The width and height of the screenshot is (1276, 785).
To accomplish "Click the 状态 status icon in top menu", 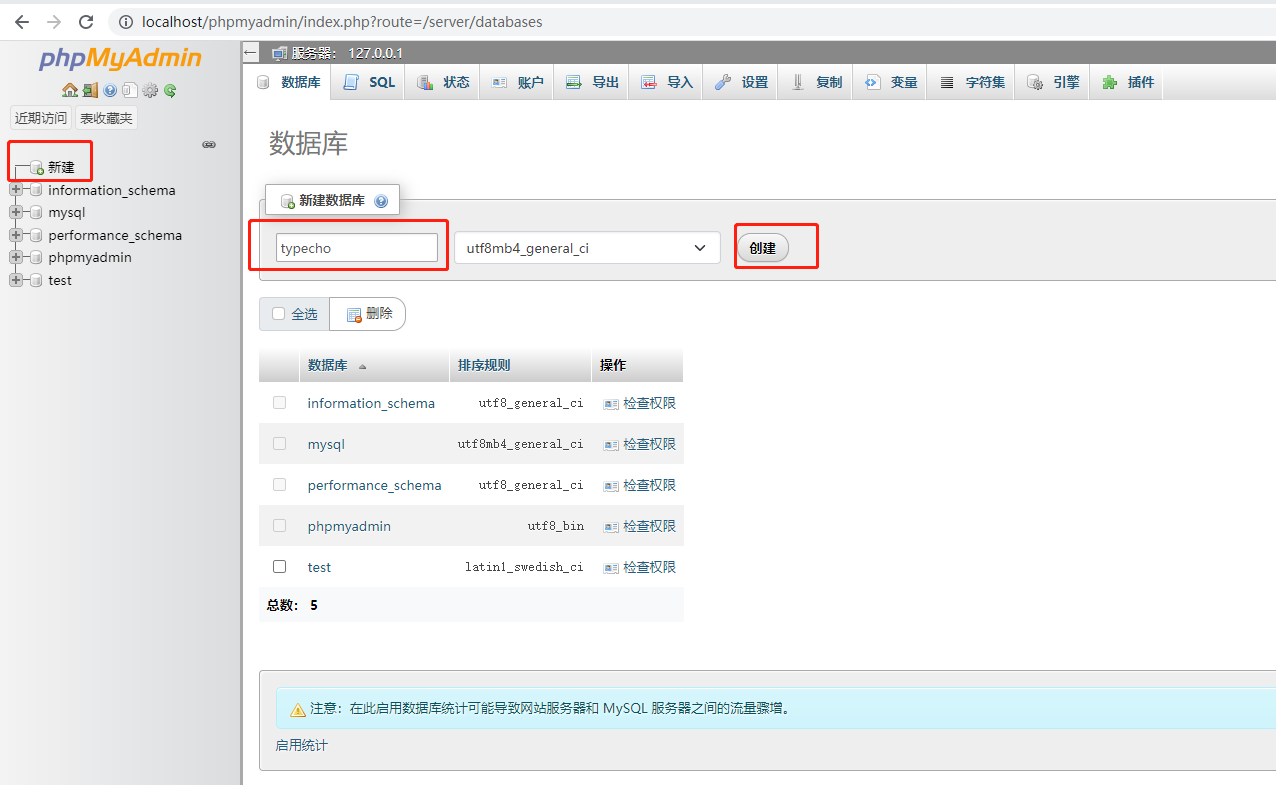I will [425, 82].
